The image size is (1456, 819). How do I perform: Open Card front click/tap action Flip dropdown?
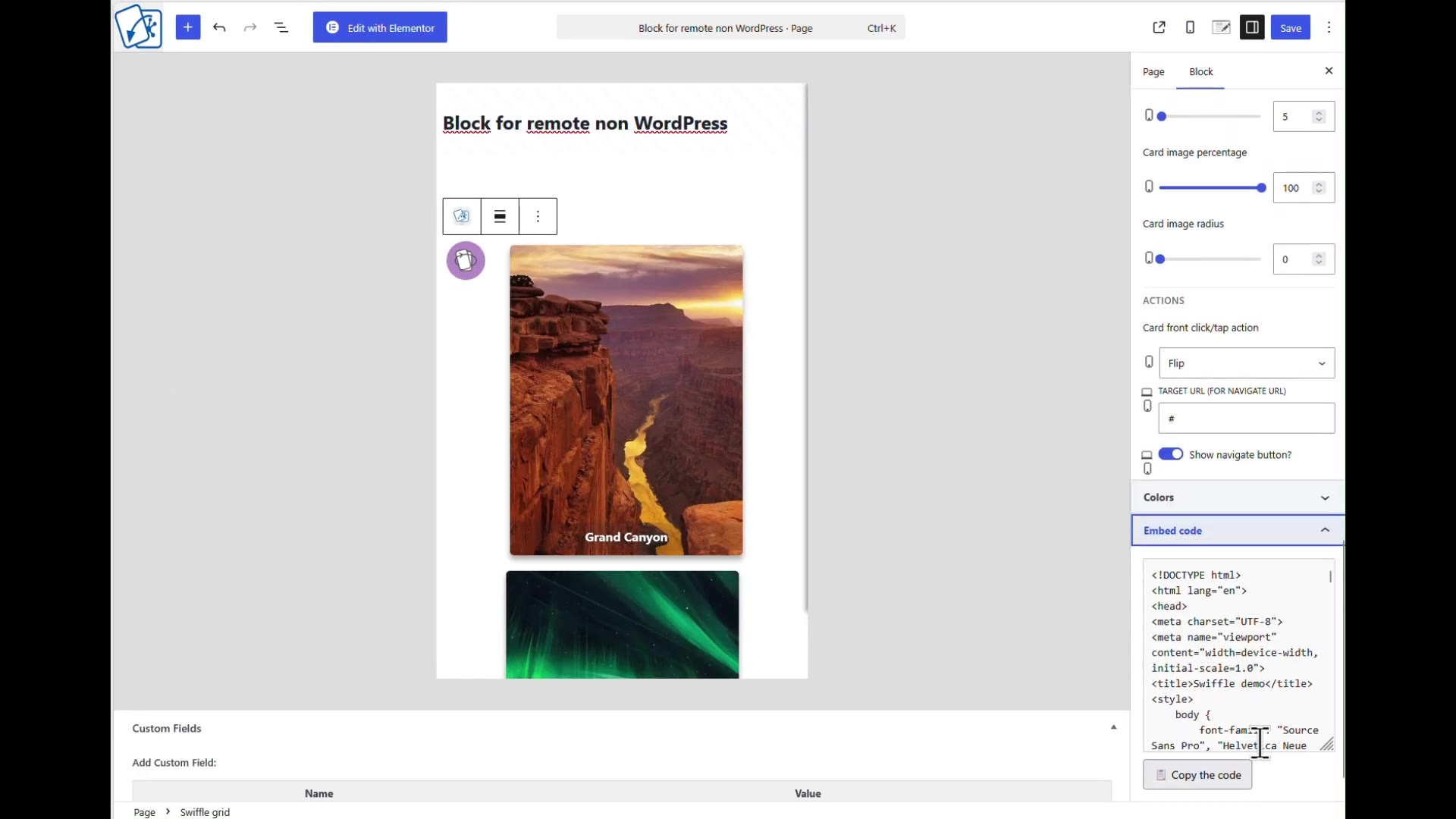pos(1247,363)
